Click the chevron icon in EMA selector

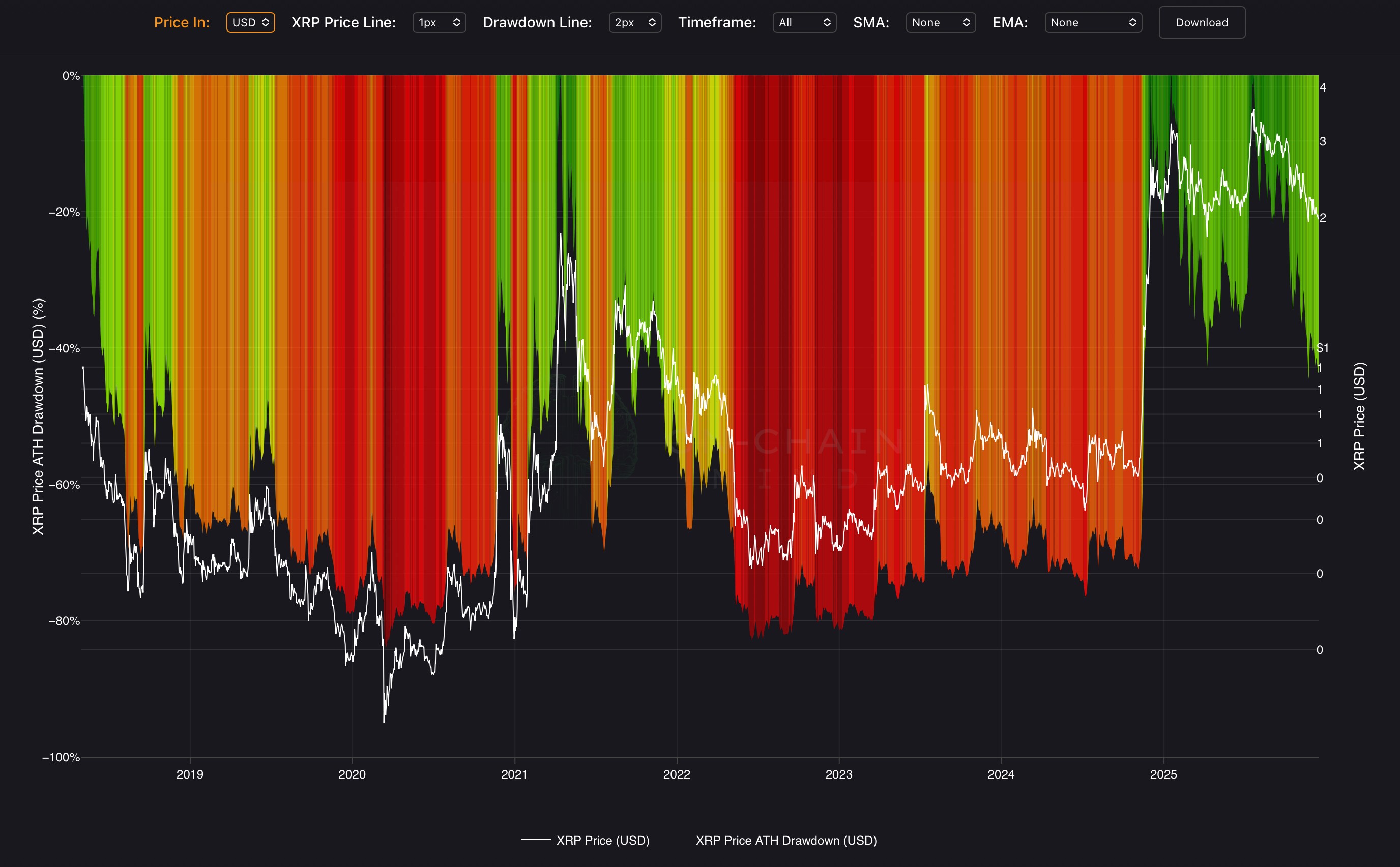1132,22
